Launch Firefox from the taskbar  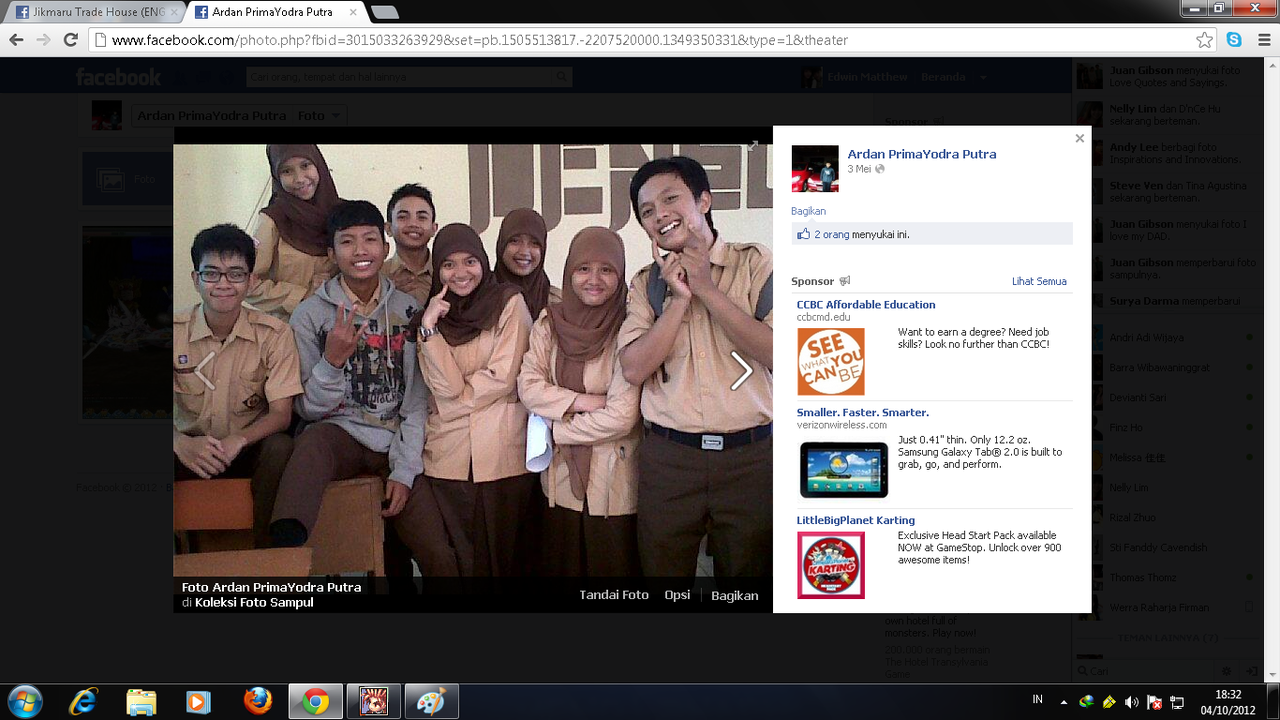(257, 702)
